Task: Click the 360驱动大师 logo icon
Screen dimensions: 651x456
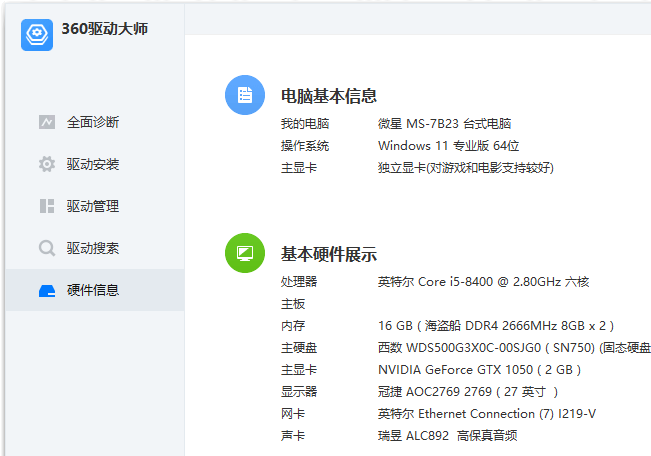Action: coord(37,35)
